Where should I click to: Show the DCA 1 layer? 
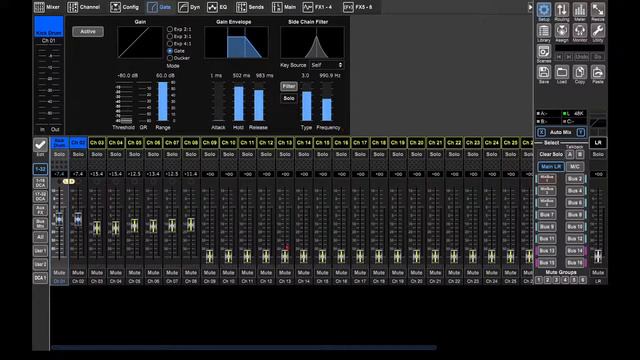point(40,278)
